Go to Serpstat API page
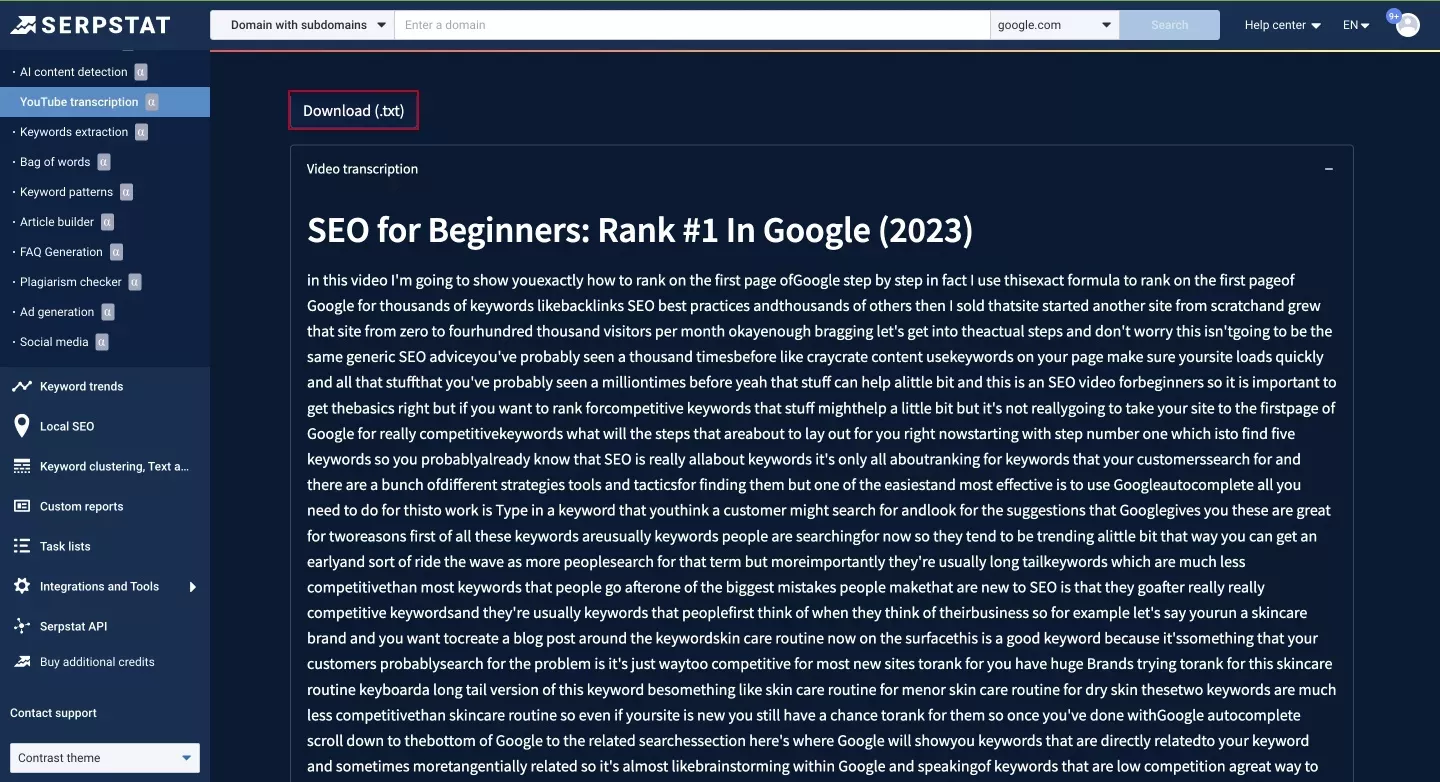 pyautogui.click(x=73, y=626)
